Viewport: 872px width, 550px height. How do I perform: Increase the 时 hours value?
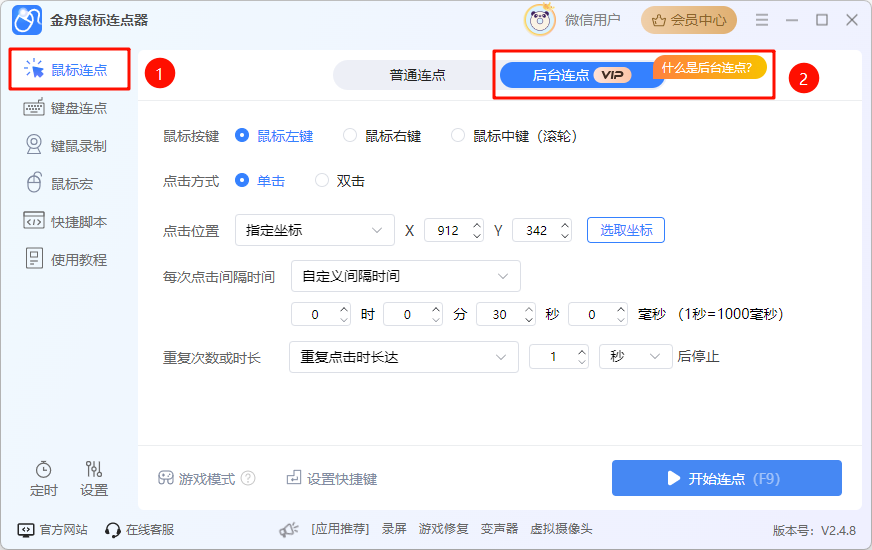click(x=344, y=309)
